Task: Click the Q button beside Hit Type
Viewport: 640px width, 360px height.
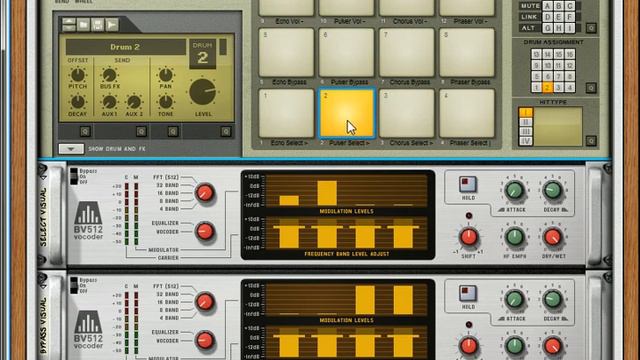Action: 591,141
